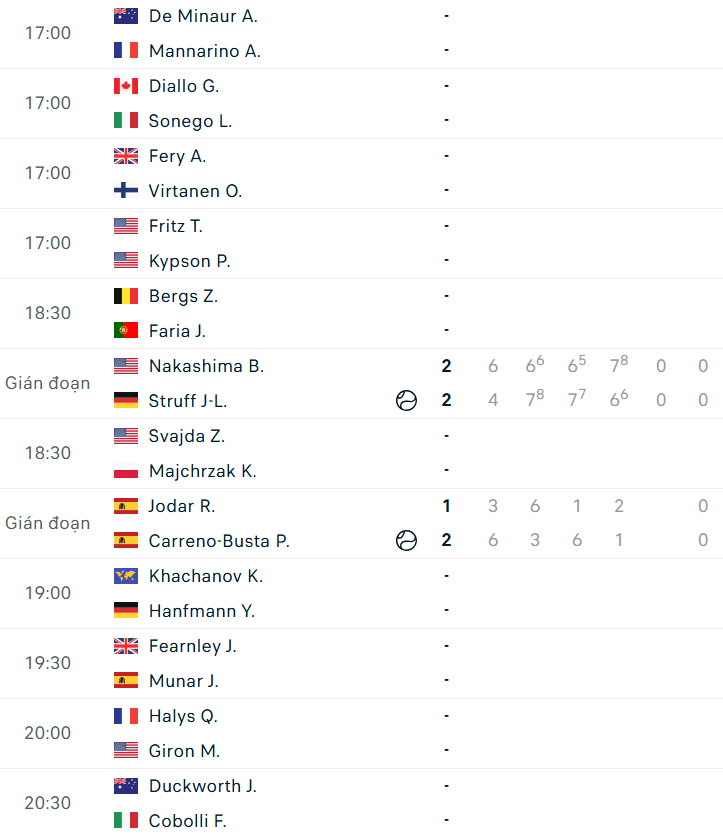Click the Polish flag beside Majchrzak K.

click(126, 471)
